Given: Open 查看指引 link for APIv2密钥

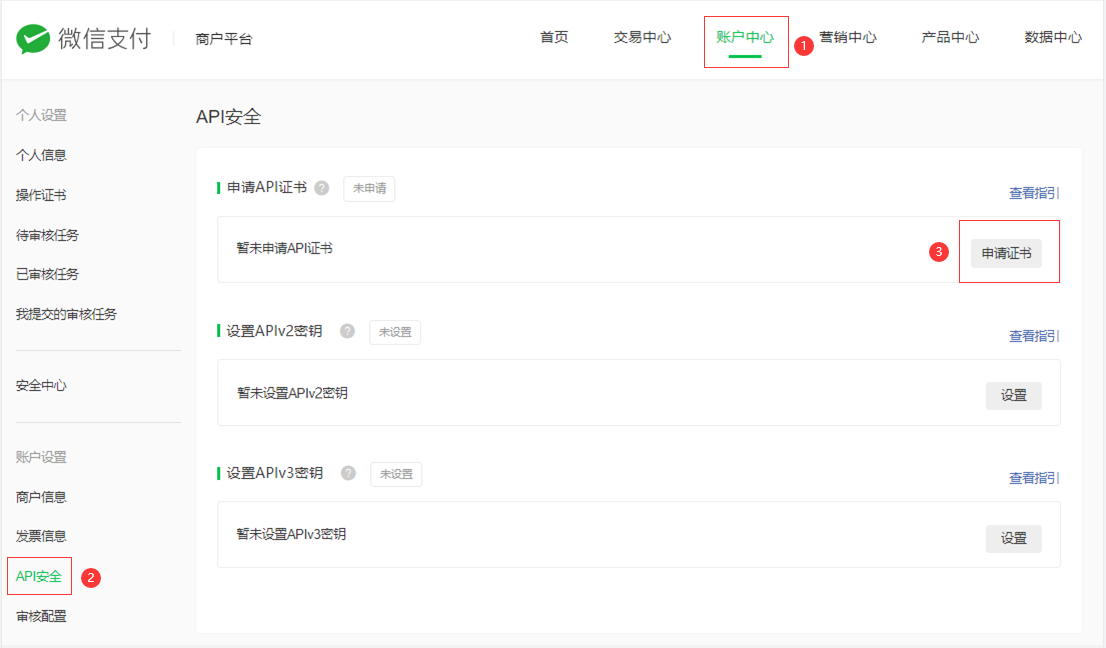Looking at the screenshot, I should 1034,336.
